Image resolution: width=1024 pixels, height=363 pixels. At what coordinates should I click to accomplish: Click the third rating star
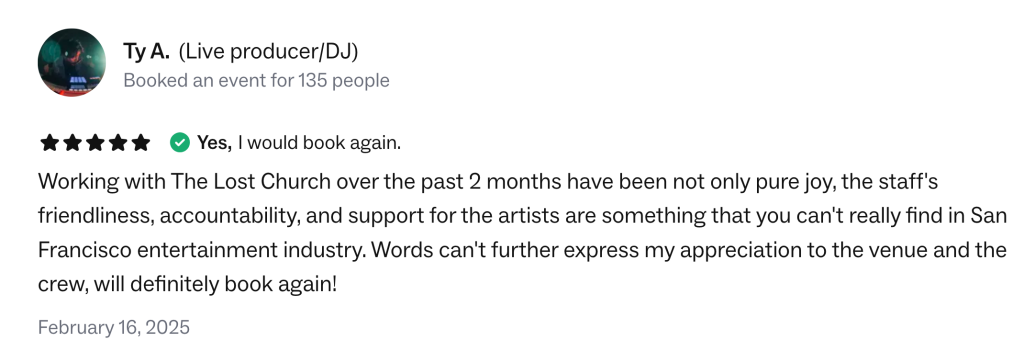point(95,142)
